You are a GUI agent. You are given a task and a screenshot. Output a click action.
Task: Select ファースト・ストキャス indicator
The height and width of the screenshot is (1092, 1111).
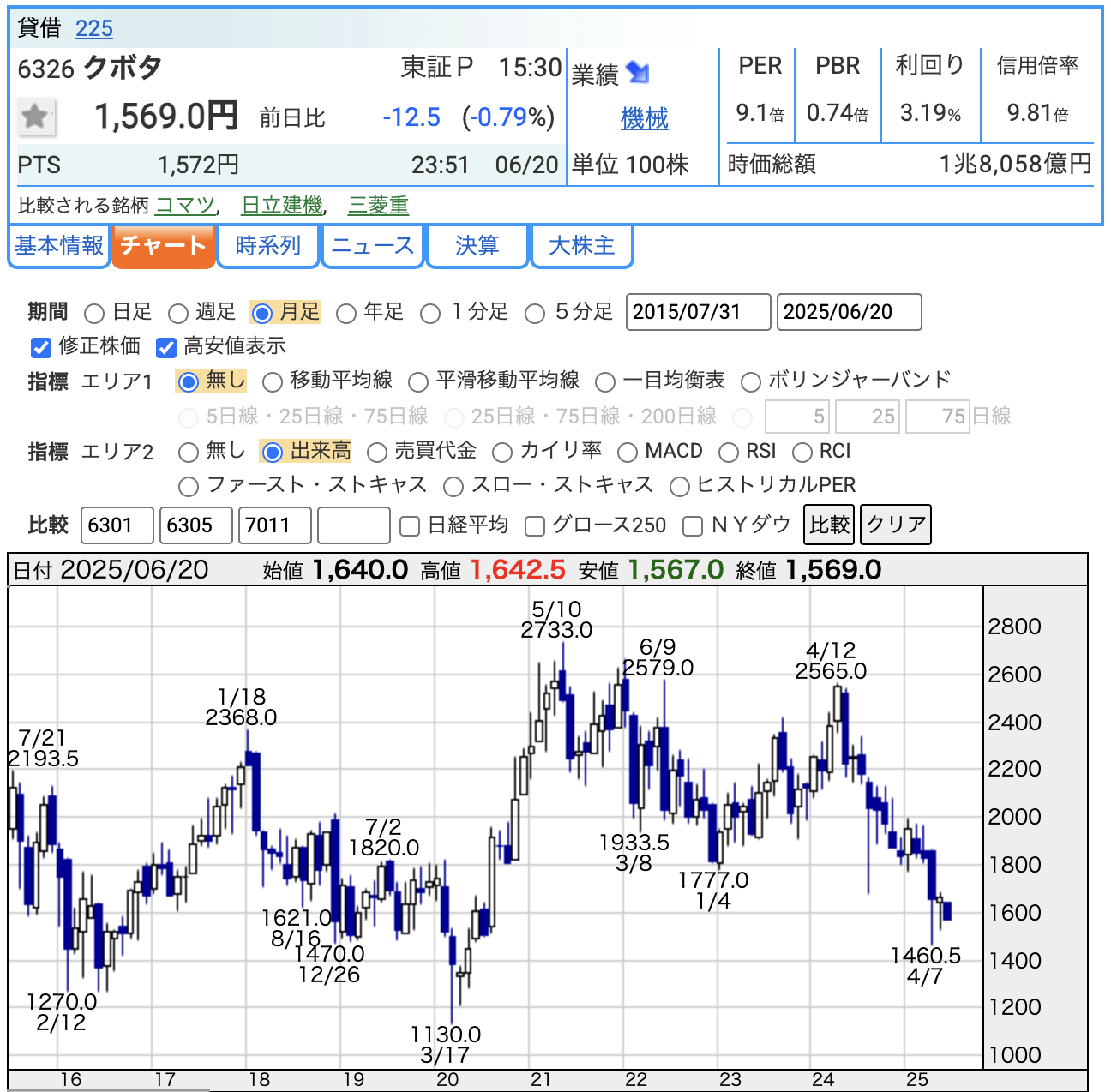189,487
